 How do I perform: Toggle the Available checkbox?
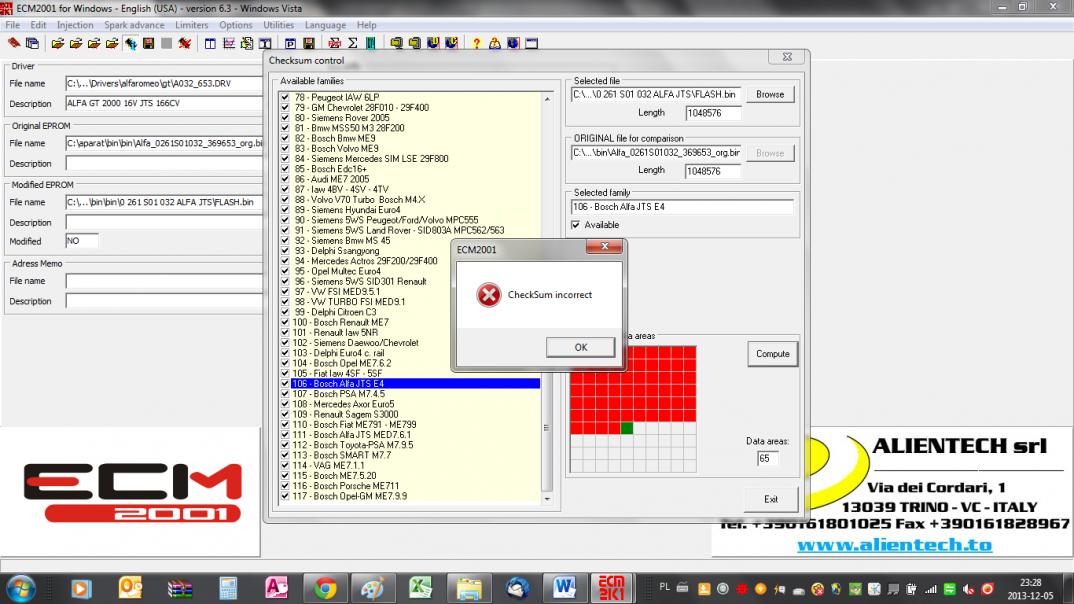tap(576, 225)
